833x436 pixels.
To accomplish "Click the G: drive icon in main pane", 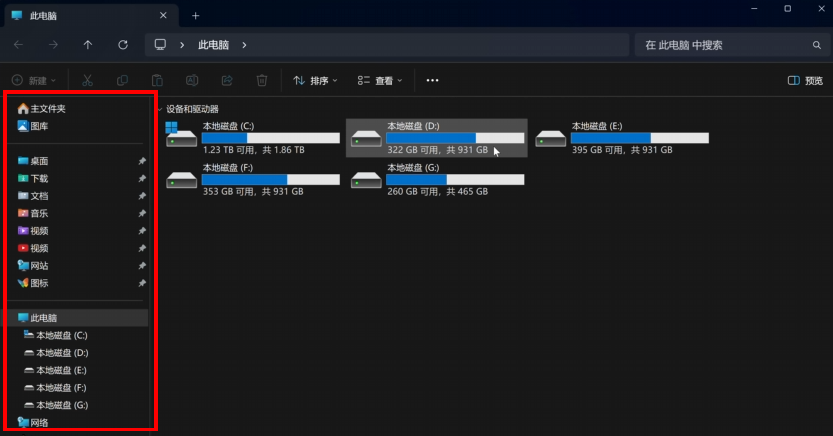I will (x=366, y=179).
